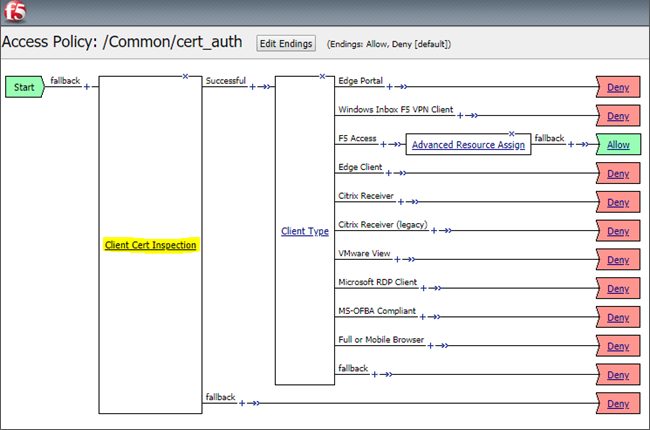The image size is (650, 430).
Task: Click the VMware View branch label
Action: point(364,253)
